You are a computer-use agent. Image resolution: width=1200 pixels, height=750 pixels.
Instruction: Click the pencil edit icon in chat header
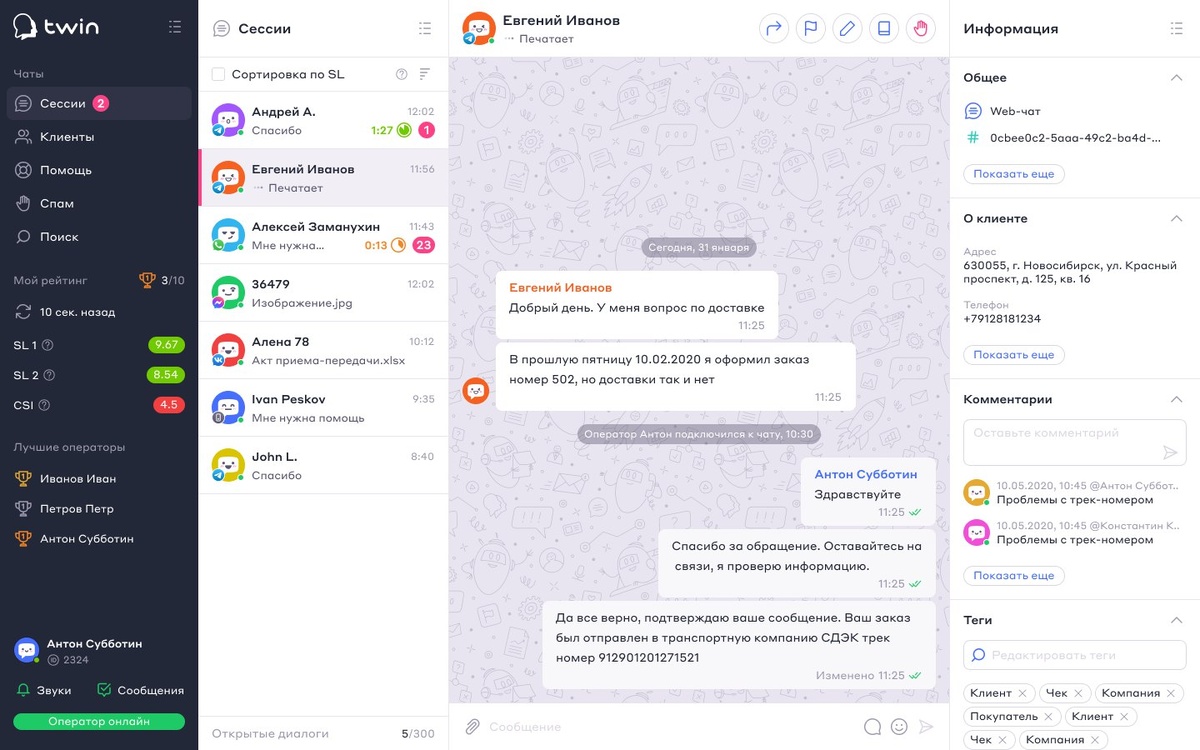[x=847, y=28]
